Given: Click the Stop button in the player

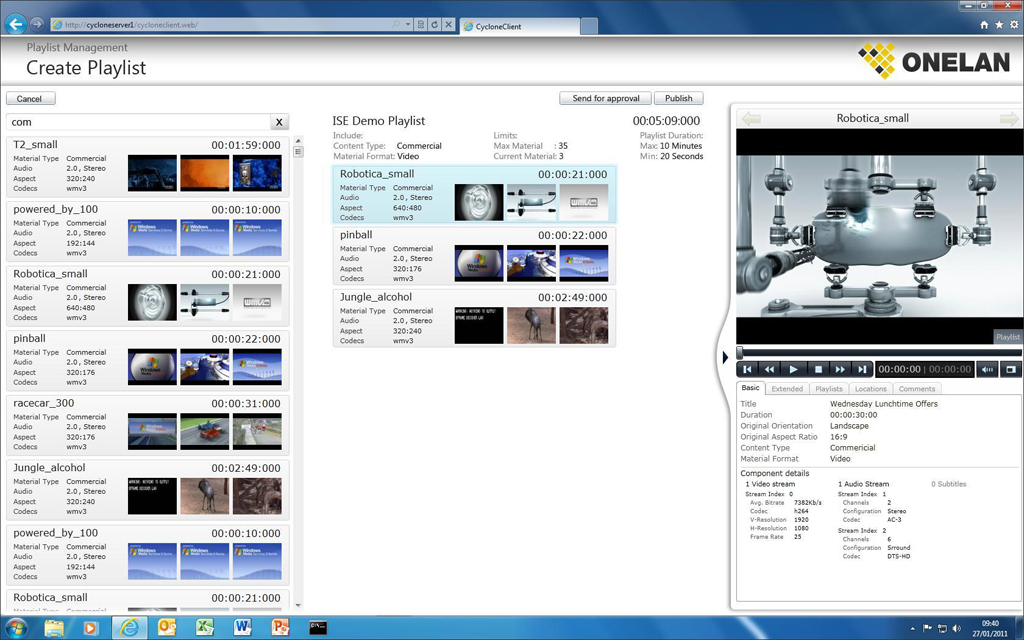Looking at the screenshot, I should pyautogui.click(x=817, y=370).
